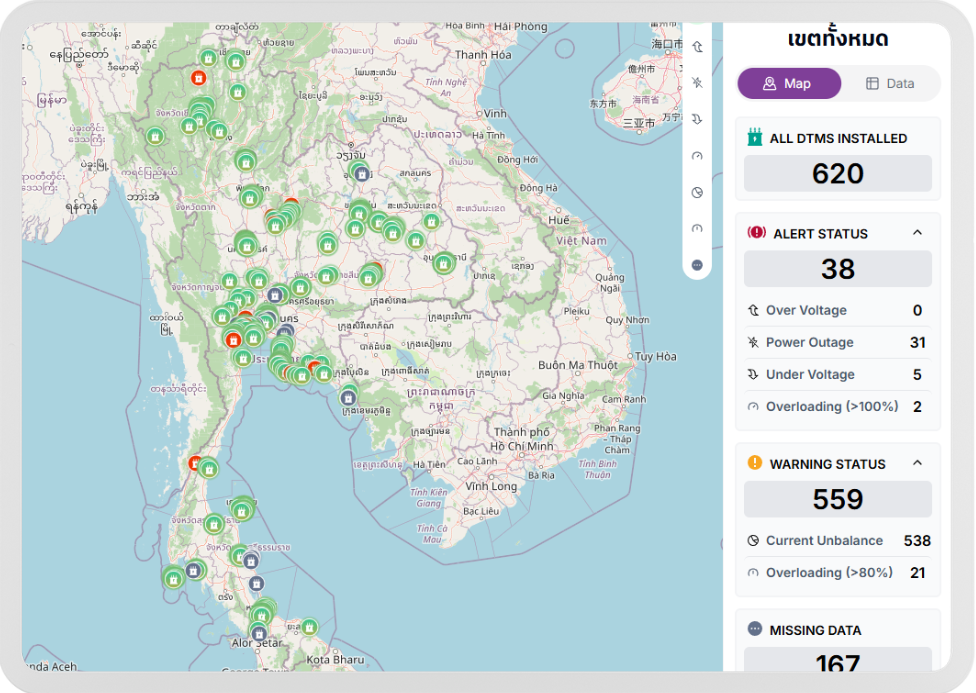This screenshot has width=976, height=693.
Task: Click the orange warning icon beside WARNING STATUS
Action: [754, 463]
